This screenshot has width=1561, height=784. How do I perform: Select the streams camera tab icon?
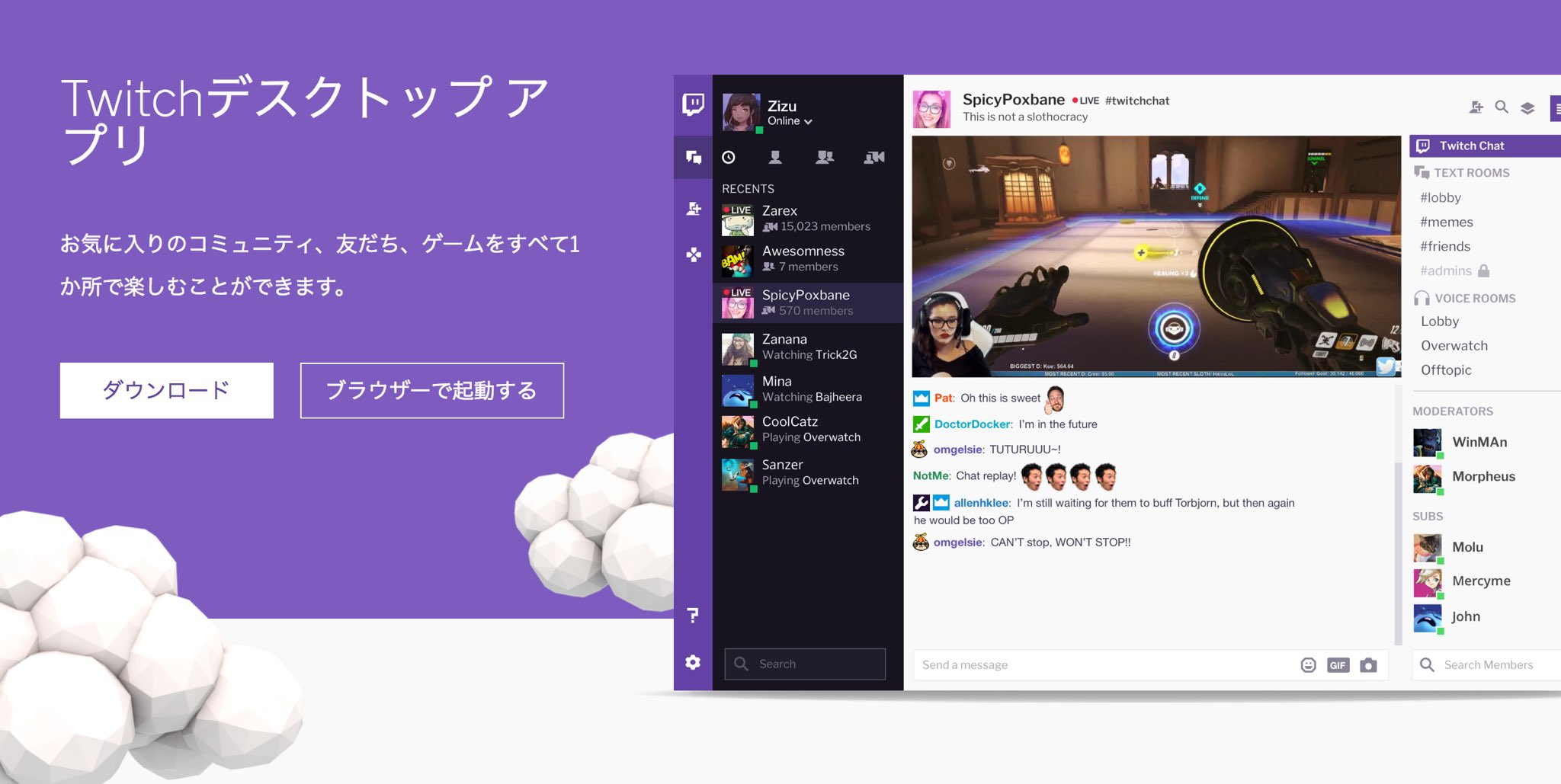[874, 157]
